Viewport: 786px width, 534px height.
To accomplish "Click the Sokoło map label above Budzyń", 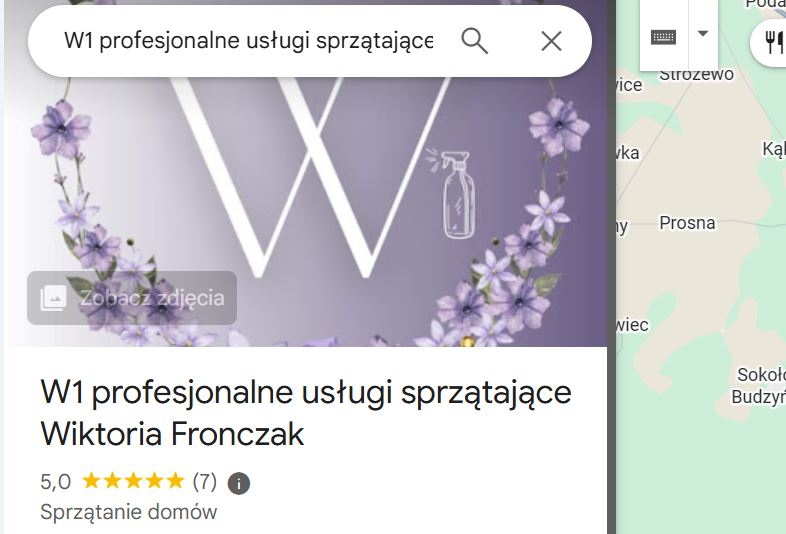I will (x=761, y=375).
